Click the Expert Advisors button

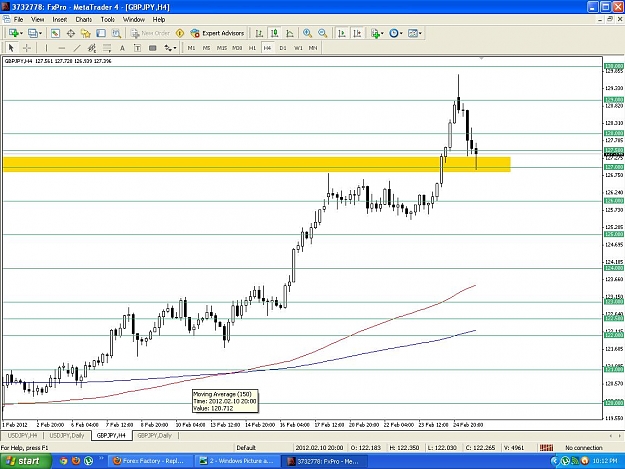tap(218, 33)
